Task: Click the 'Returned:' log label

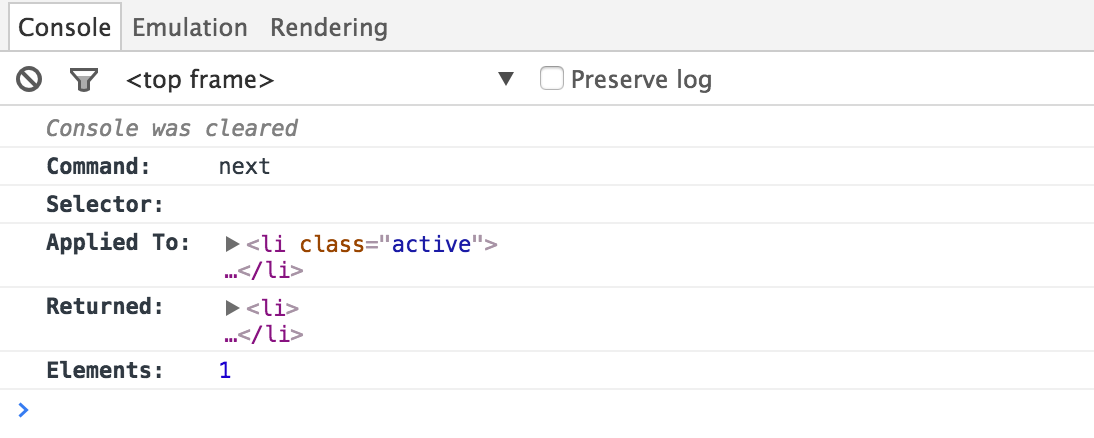Action: (x=104, y=307)
